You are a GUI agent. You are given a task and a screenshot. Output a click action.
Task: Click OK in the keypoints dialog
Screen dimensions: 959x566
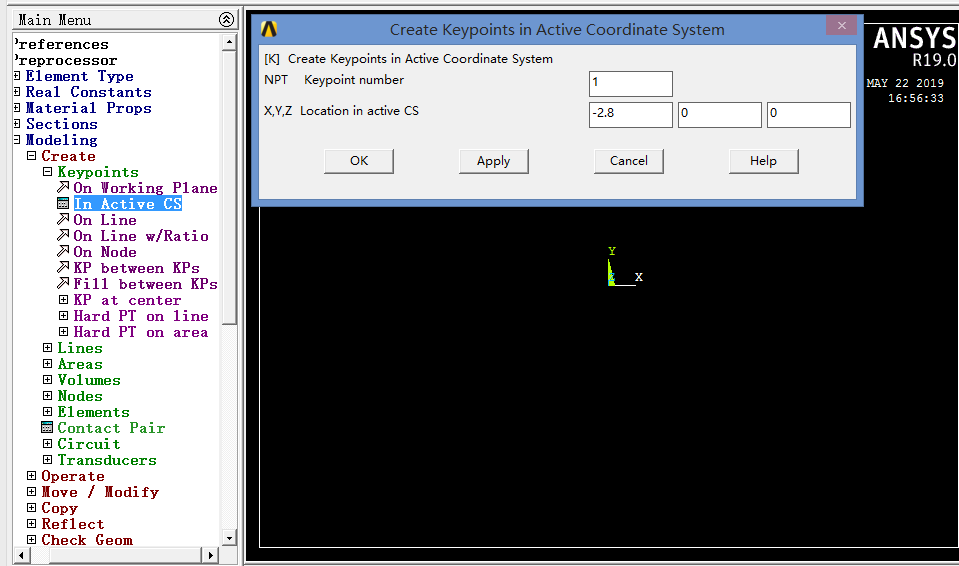point(359,161)
